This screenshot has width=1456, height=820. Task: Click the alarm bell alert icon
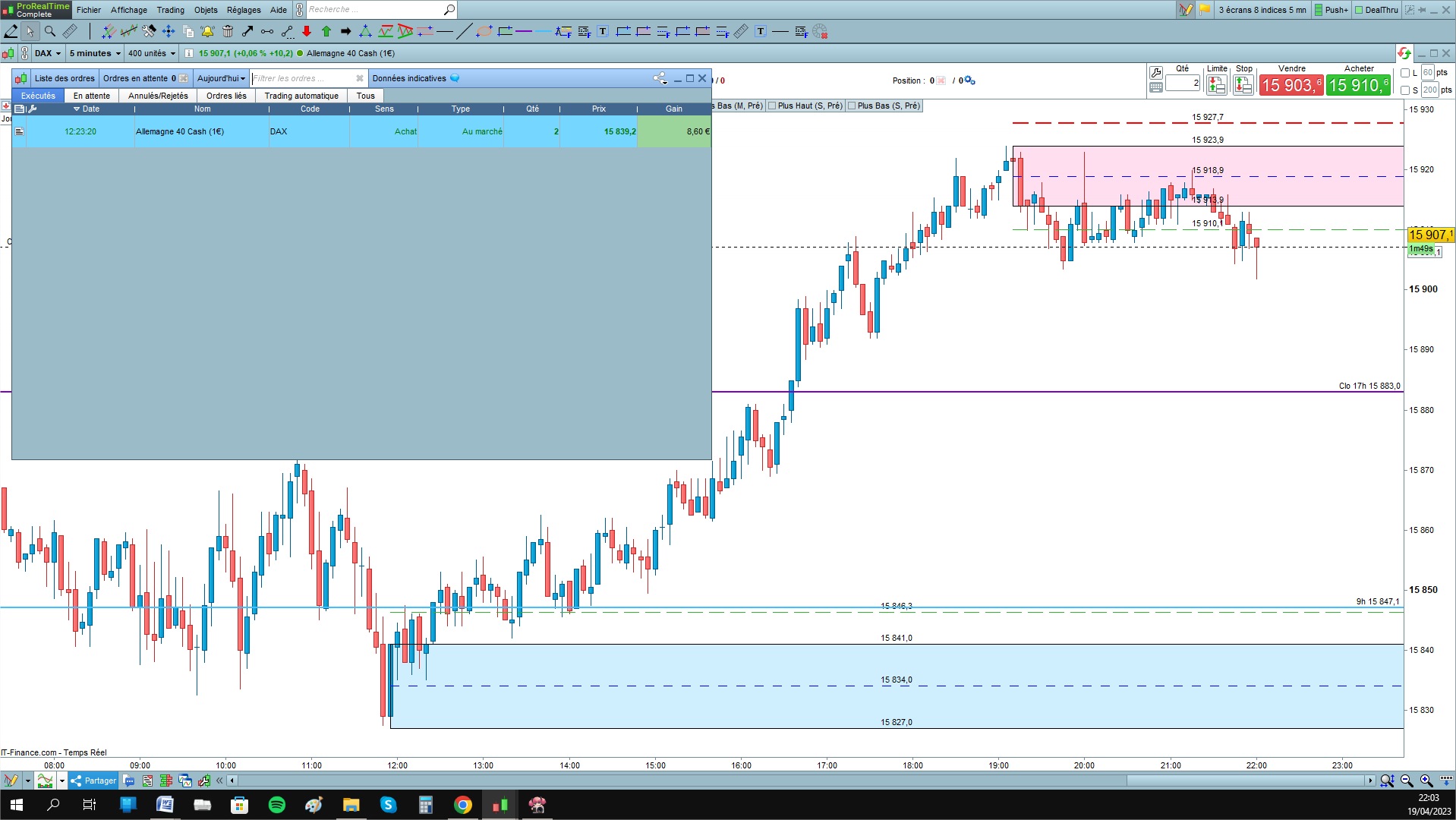pyautogui.click(x=207, y=31)
